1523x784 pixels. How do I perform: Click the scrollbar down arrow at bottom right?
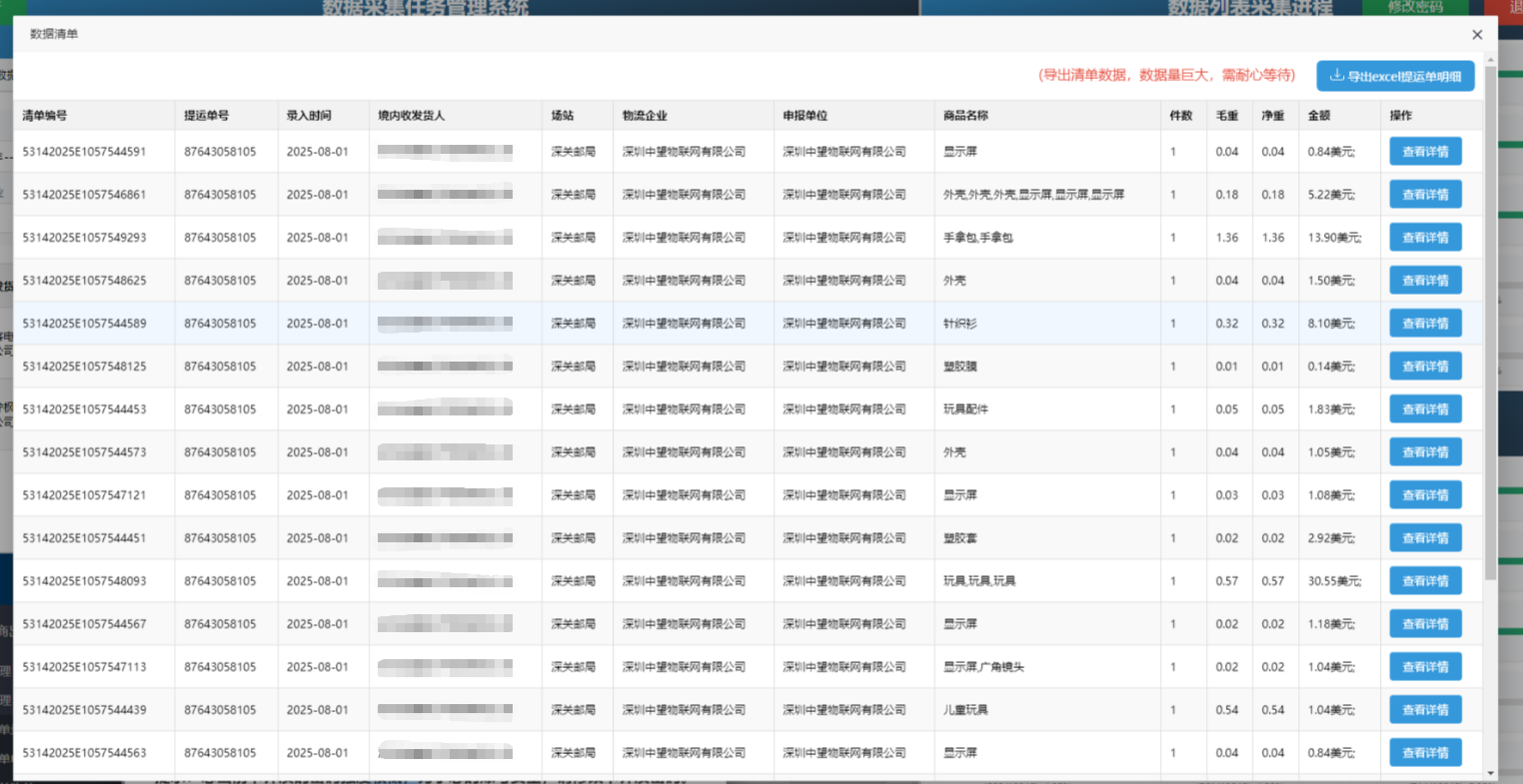tap(1491, 773)
